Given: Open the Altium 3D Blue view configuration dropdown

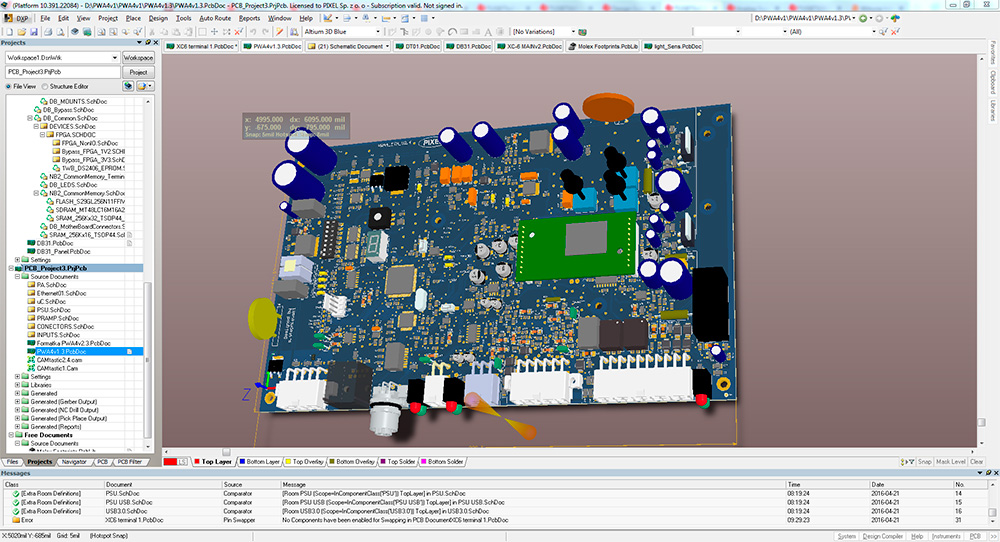Looking at the screenshot, I should pos(378,31).
